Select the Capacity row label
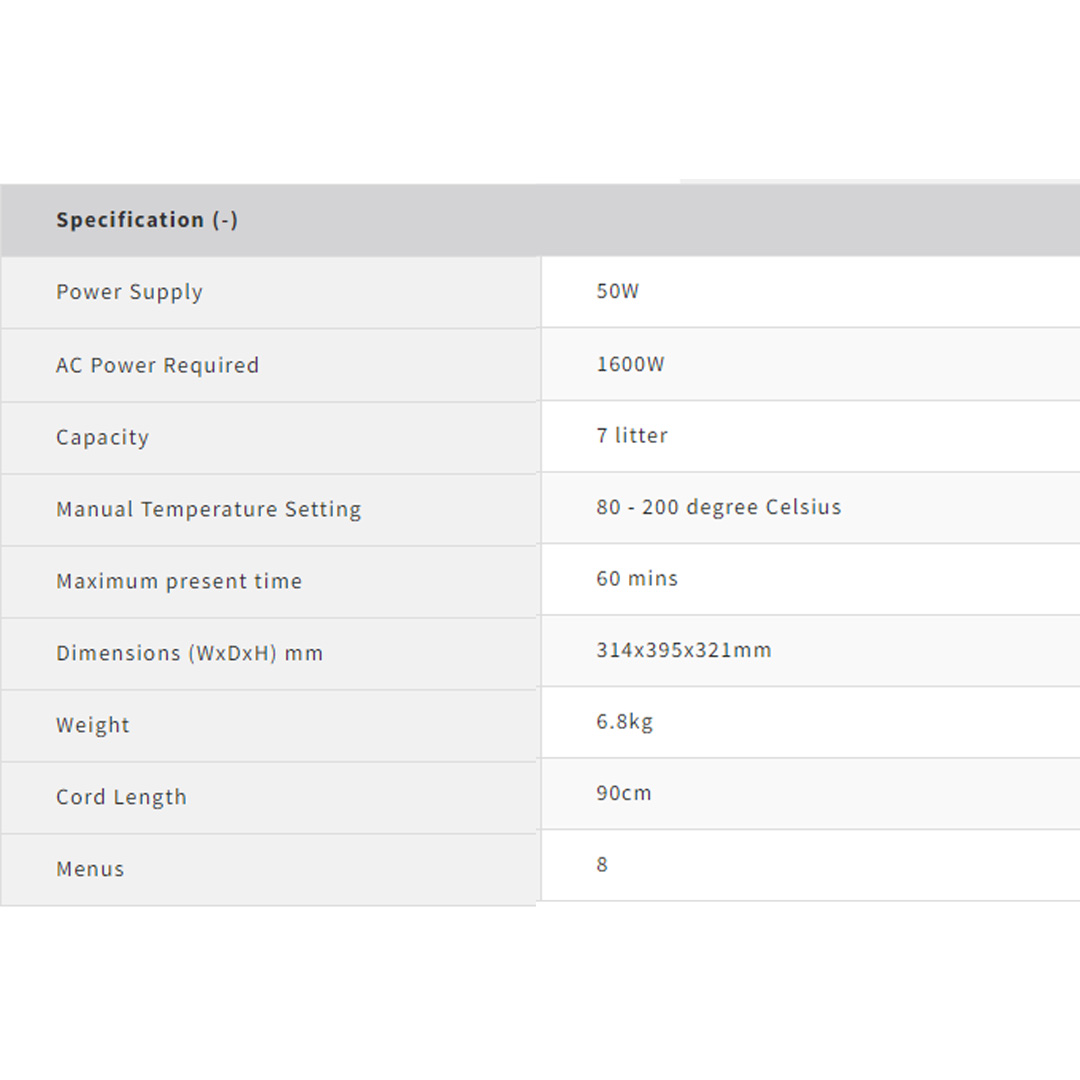Screen dimensions: 1080x1080 tap(102, 437)
